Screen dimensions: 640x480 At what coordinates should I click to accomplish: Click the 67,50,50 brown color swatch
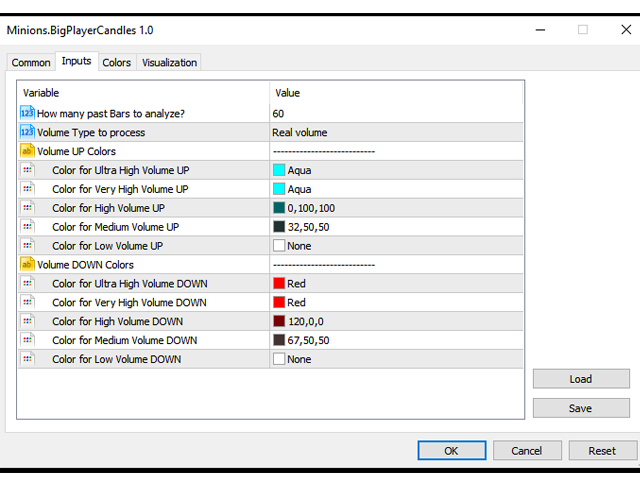tap(279, 340)
